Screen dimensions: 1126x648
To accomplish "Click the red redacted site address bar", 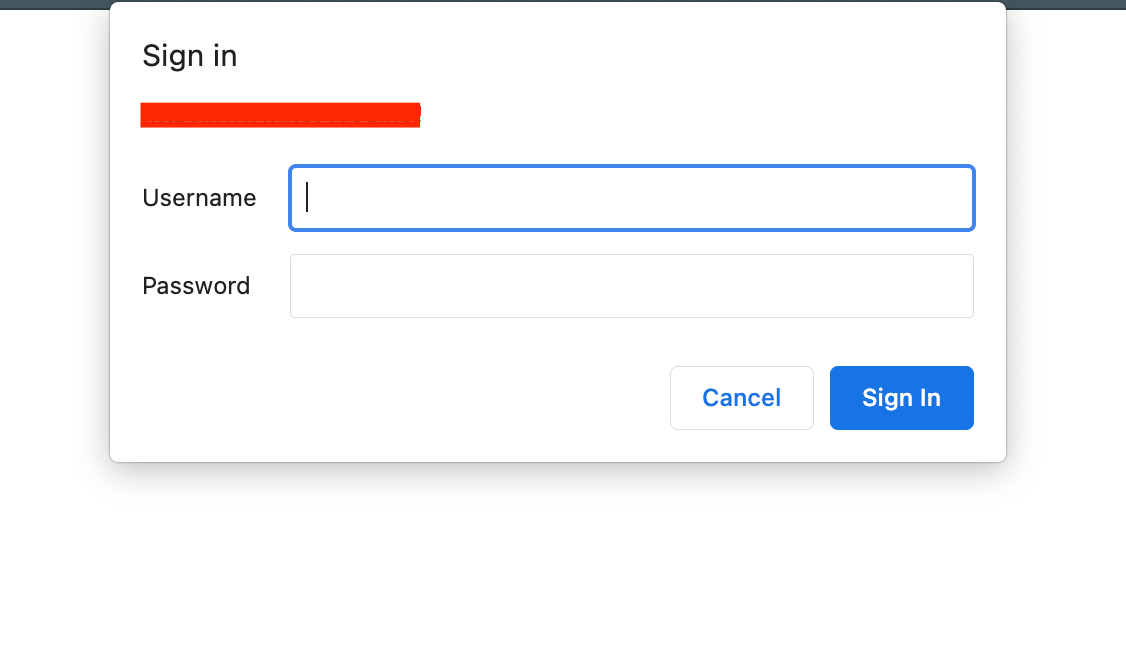I will click(280, 115).
